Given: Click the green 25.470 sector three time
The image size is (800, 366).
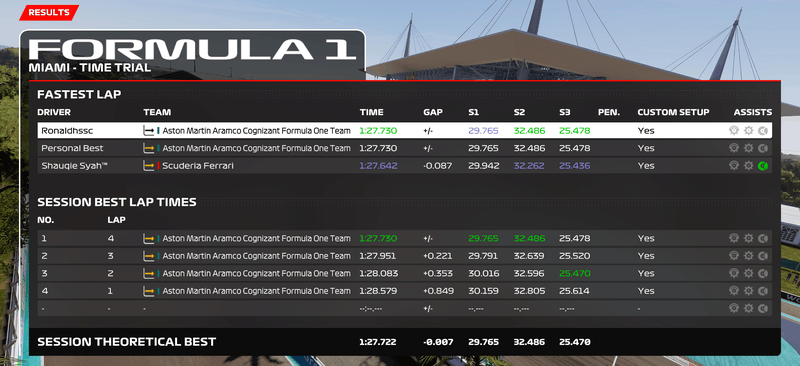Looking at the screenshot, I should 574,273.
